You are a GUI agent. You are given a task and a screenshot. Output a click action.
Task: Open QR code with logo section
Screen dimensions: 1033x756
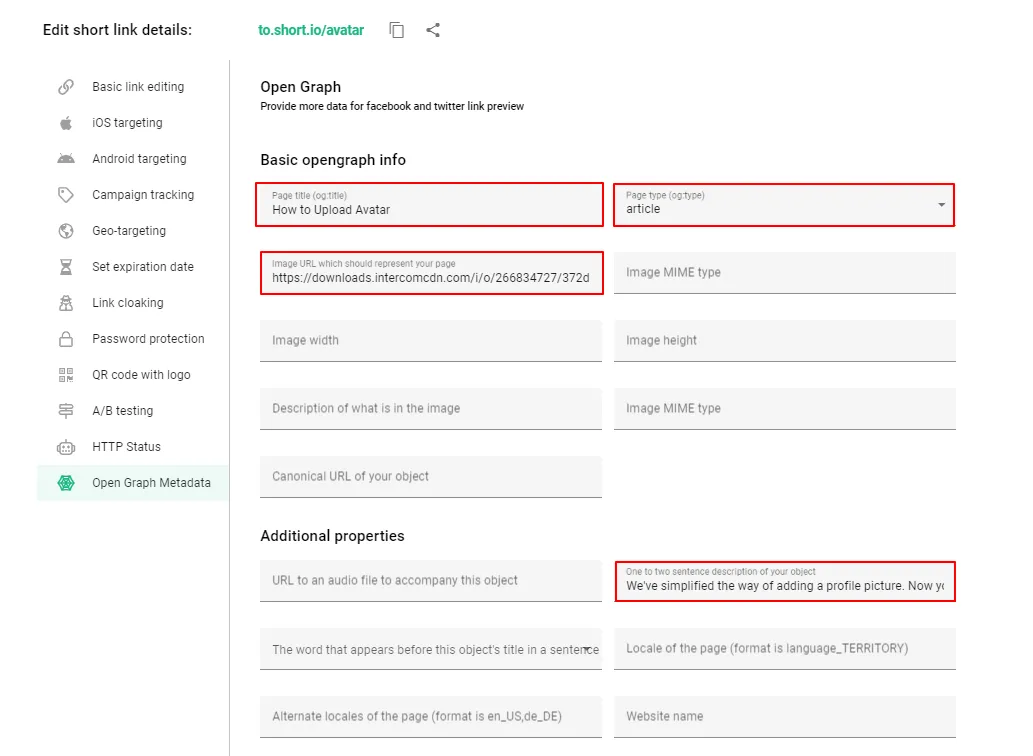(x=133, y=375)
